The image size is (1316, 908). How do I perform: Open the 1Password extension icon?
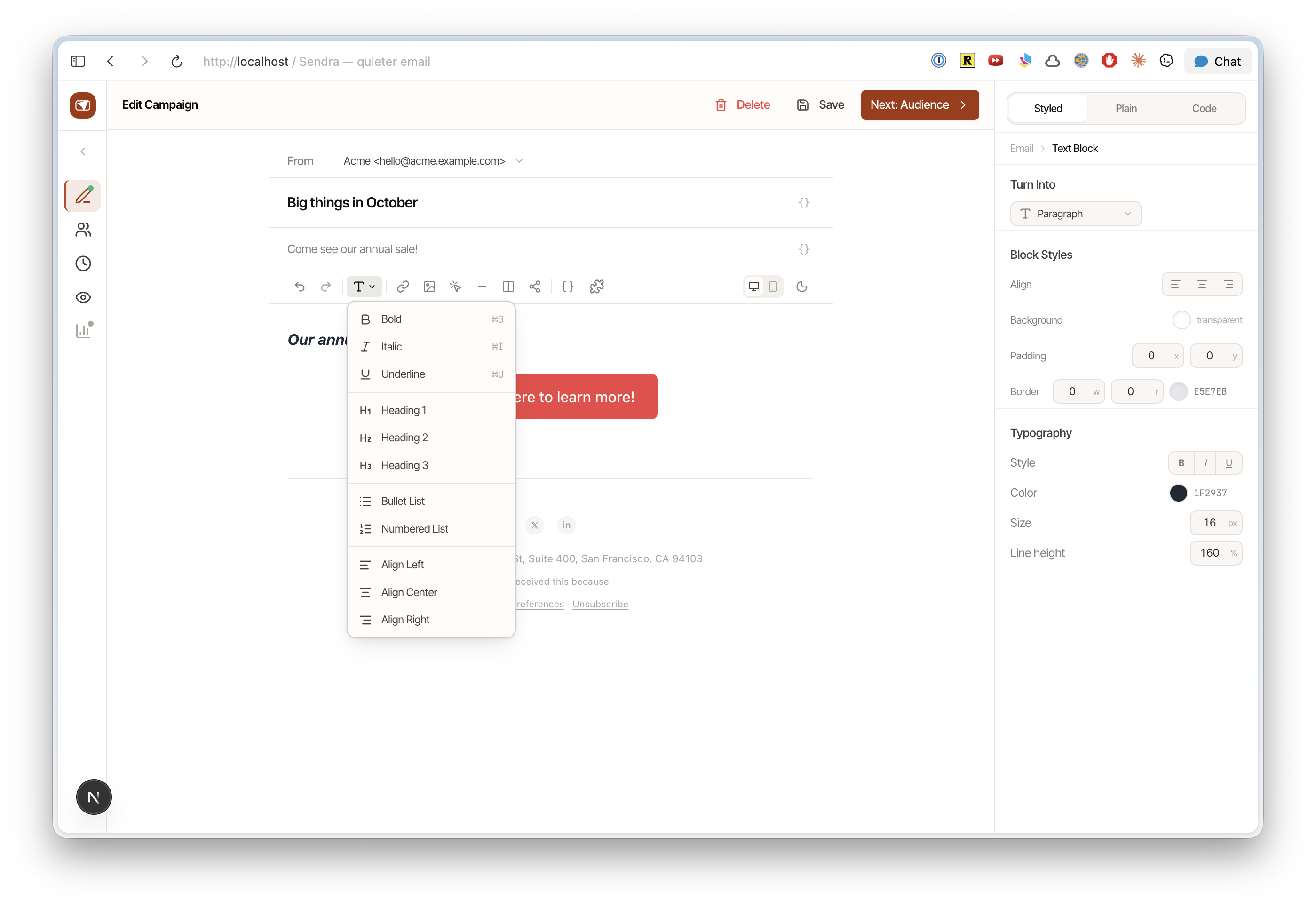tap(938, 60)
